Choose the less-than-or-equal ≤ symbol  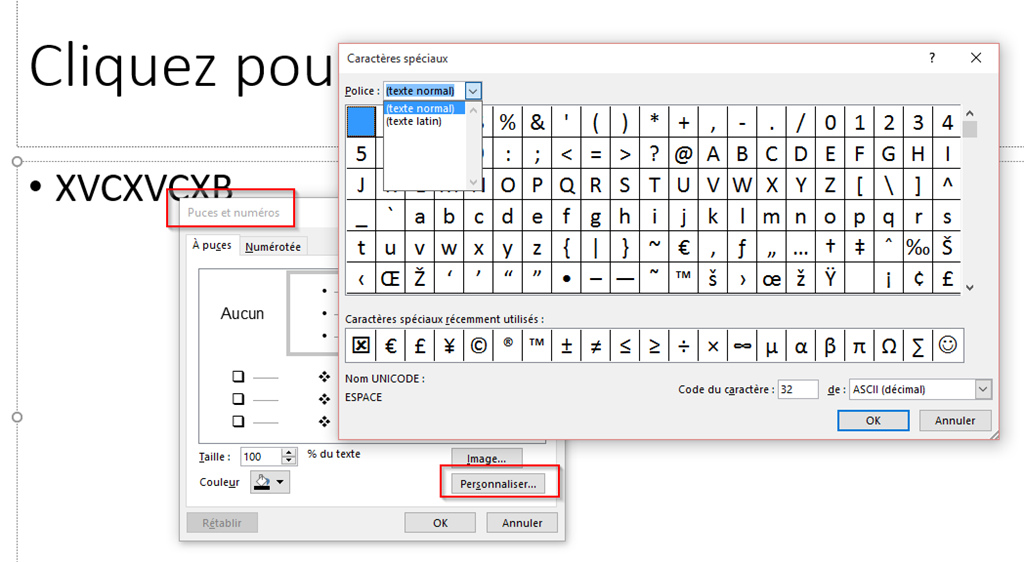[625, 345]
